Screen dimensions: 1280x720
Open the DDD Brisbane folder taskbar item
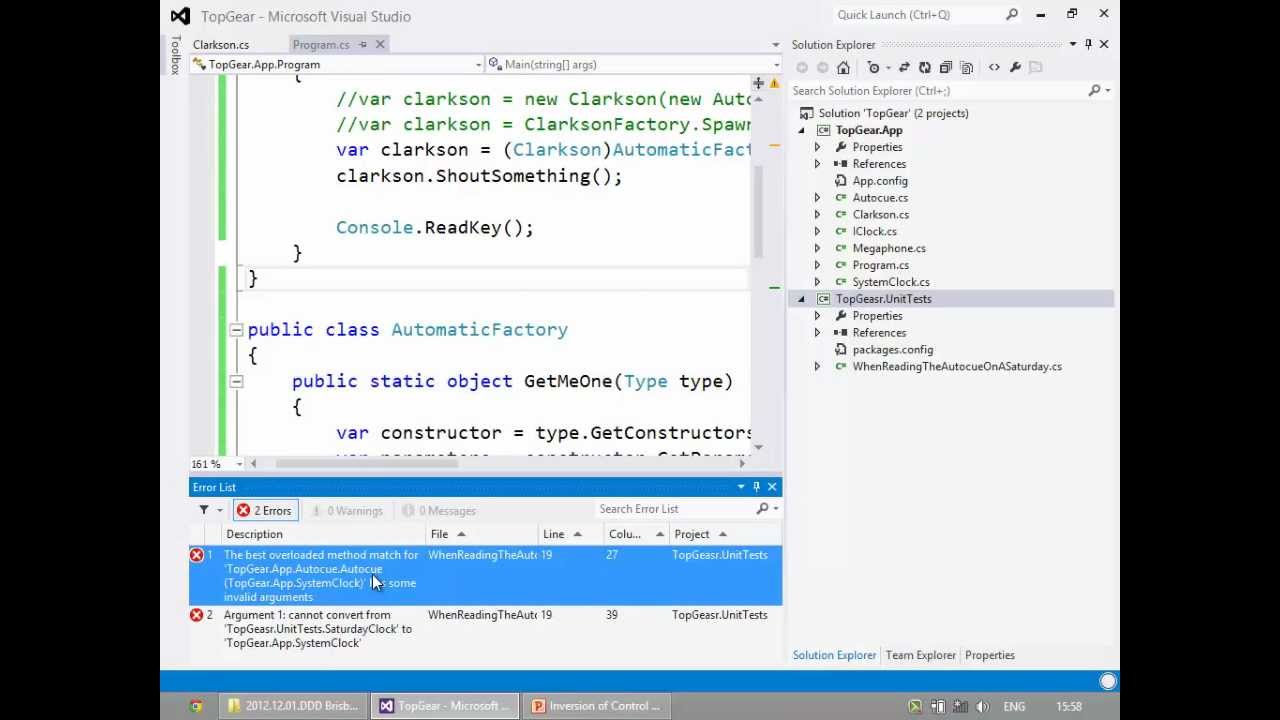291,706
